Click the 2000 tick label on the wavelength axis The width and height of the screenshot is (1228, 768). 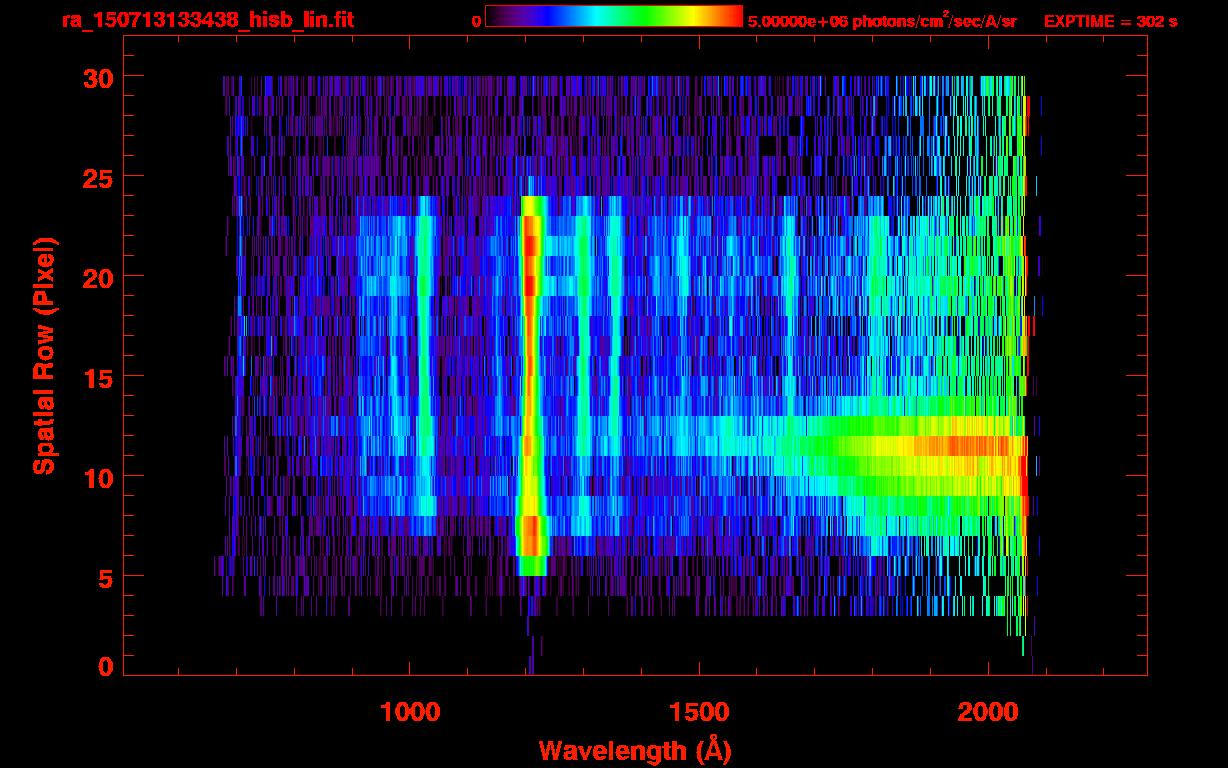pyautogui.click(x=988, y=712)
